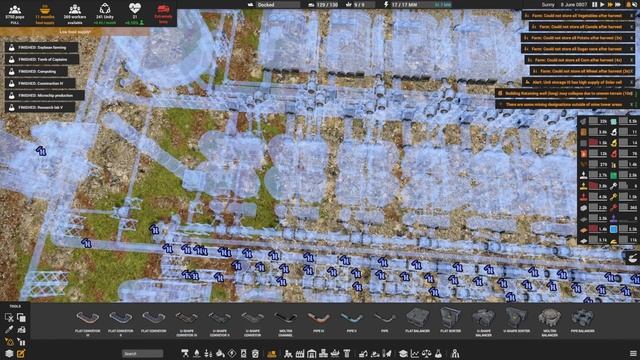
Task: Pause the game simulation
Action: pyautogui.click(x=595, y=4)
